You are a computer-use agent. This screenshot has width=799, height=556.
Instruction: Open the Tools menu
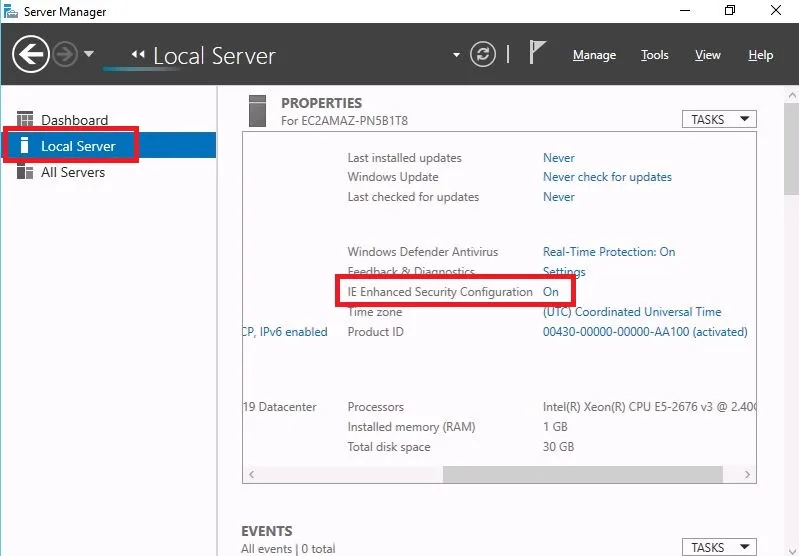(655, 55)
